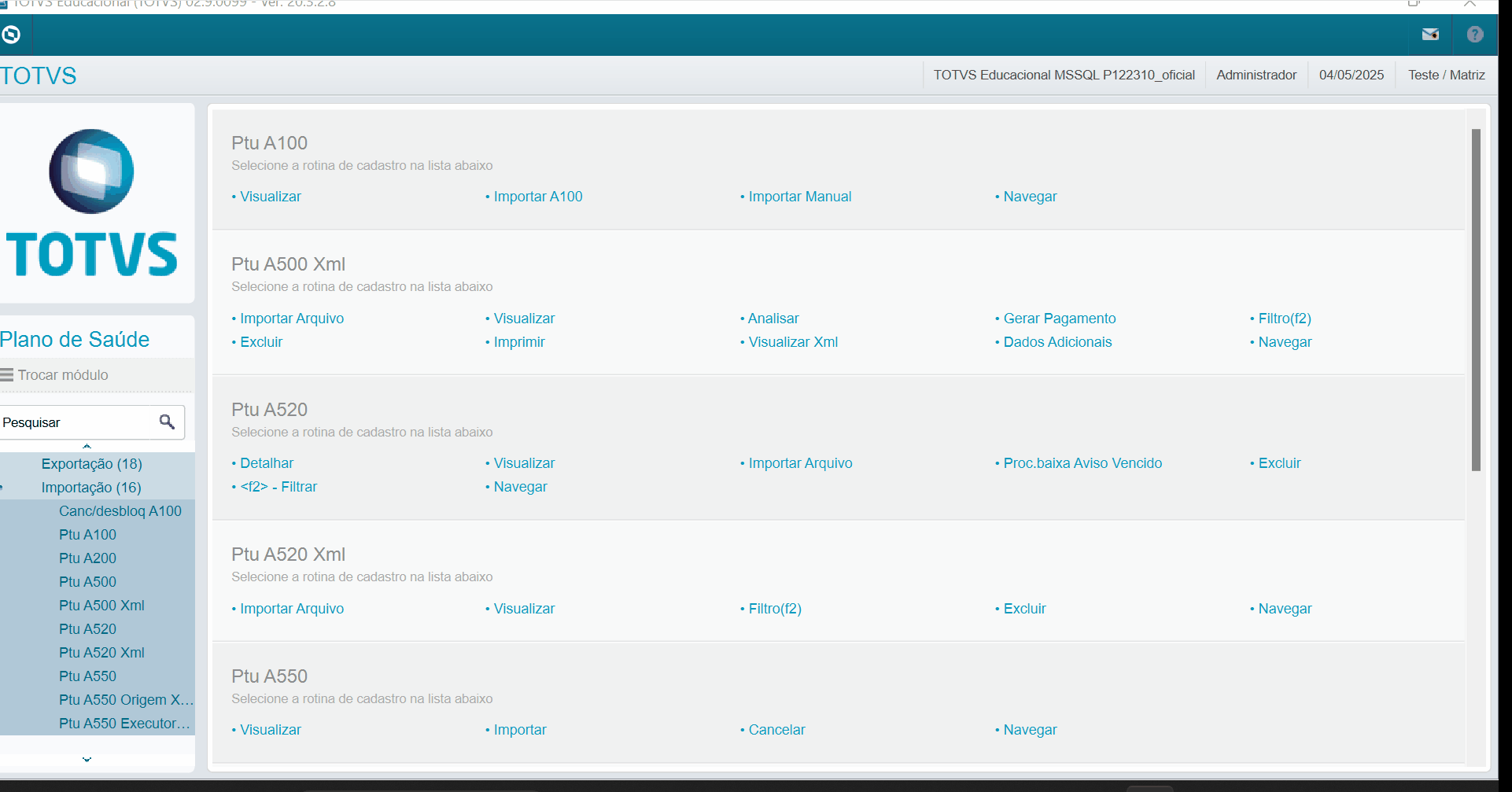Viewport: 1512px width, 792px height.
Task: Click the TOTVS circular logo icon in top bar
Action: click(11, 35)
